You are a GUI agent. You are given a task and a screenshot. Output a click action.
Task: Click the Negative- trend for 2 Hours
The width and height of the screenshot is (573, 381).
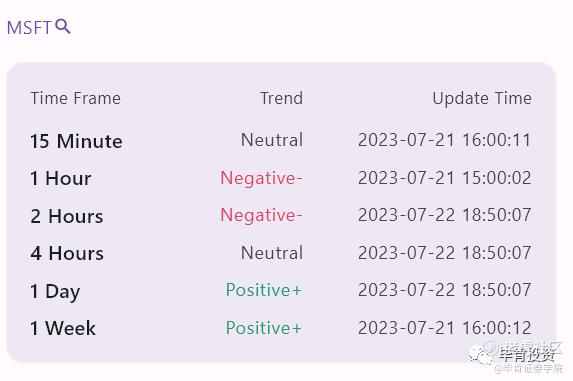click(261, 215)
